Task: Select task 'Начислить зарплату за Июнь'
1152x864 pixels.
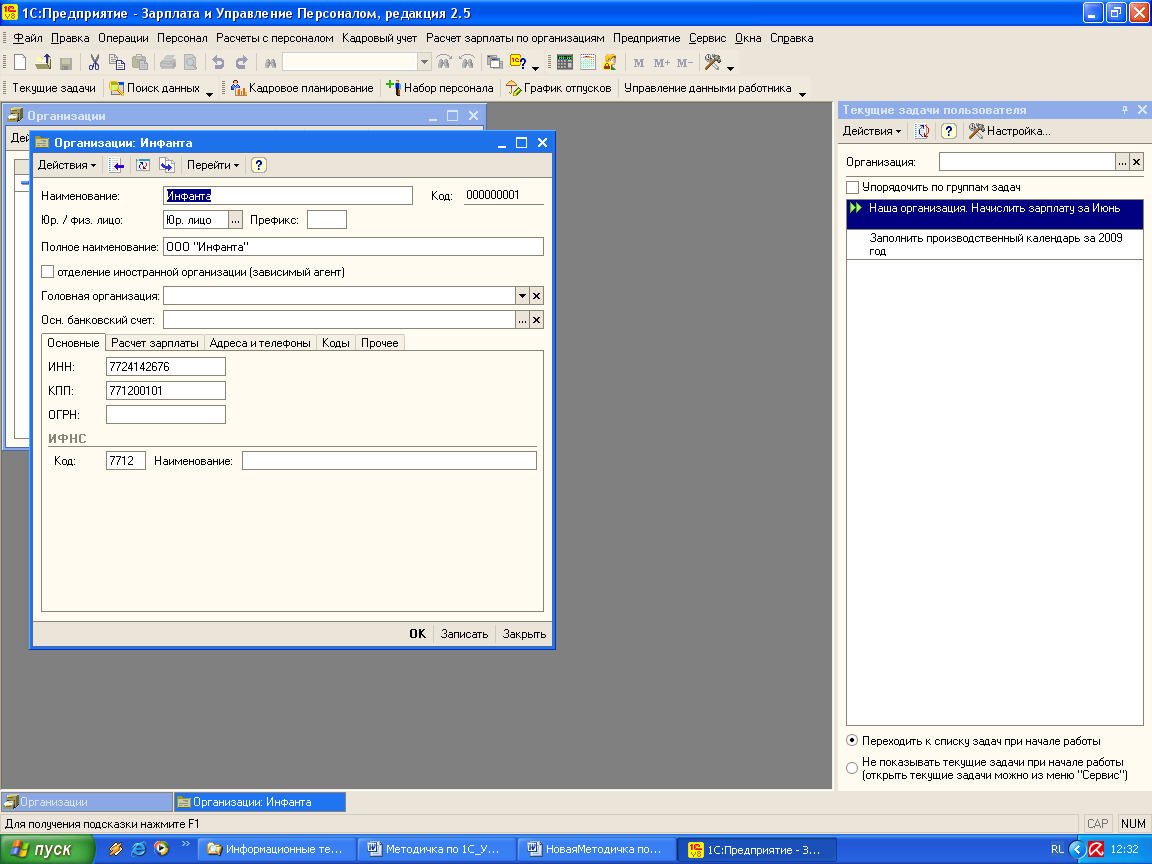Action: (995, 215)
